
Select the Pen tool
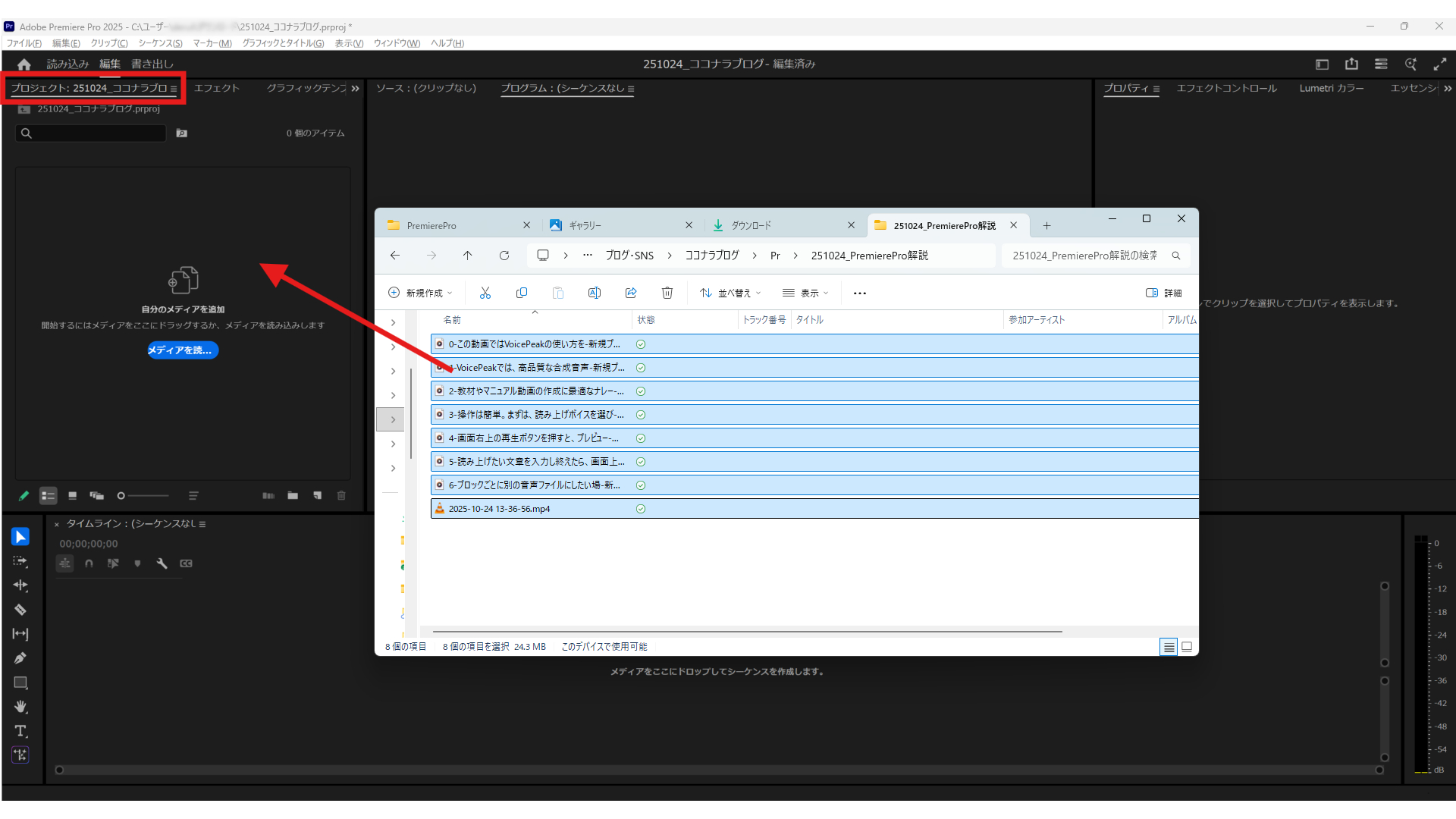pyautogui.click(x=20, y=658)
